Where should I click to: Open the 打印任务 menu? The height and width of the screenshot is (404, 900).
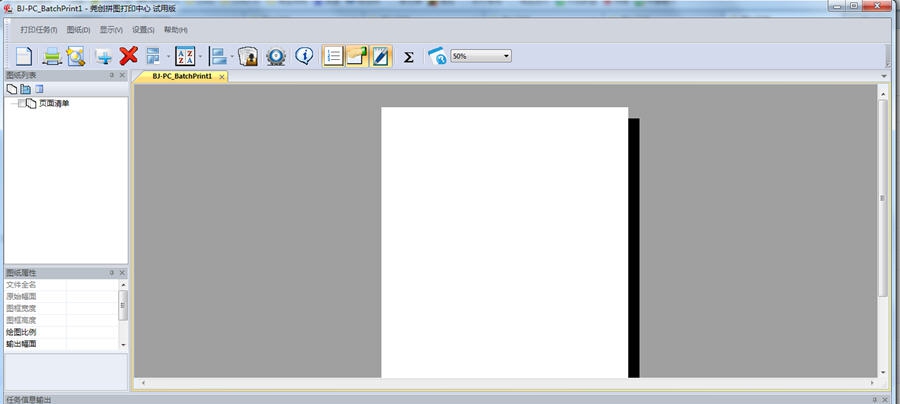38,30
